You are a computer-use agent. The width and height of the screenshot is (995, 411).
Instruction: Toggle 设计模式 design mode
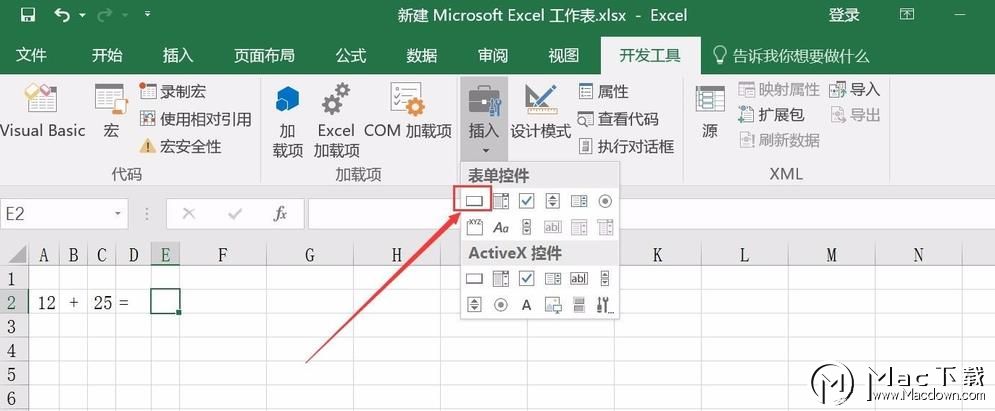[541, 111]
